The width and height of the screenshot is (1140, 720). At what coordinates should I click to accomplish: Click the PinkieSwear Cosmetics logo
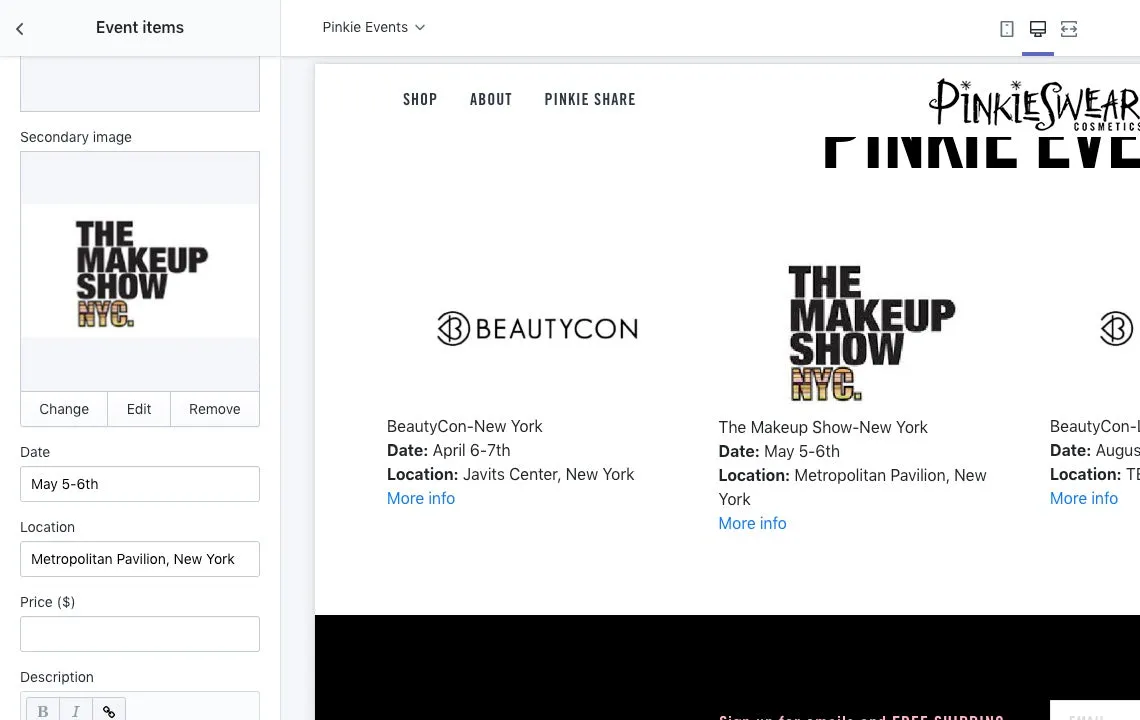[1034, 104]
